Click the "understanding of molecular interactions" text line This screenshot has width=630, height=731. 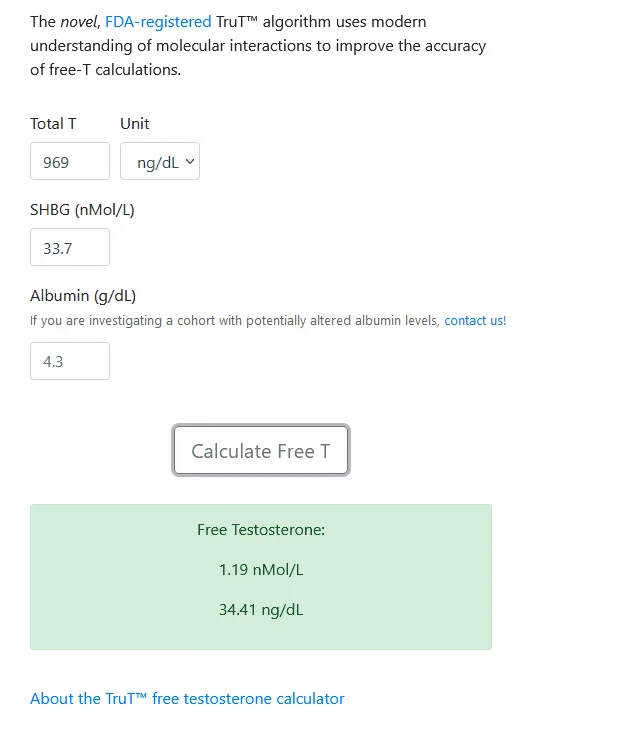pyautogui.click(x=258, y=46)
